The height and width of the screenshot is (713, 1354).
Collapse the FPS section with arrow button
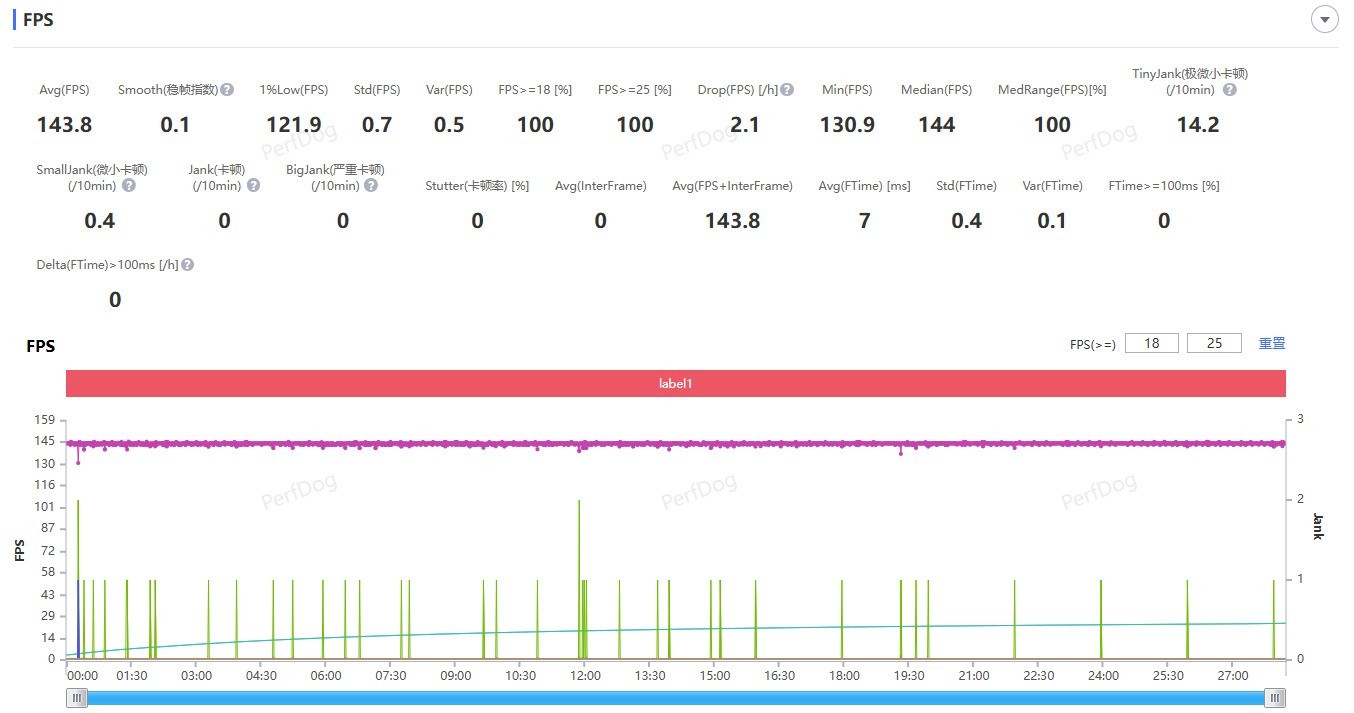(1324, 20)
